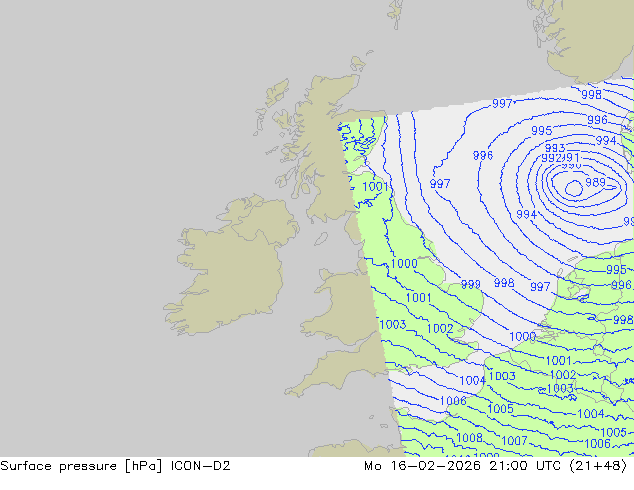634x490 pixels.
Task: Click the 1001 label over southern Scotland
Action: click(375, 186)
